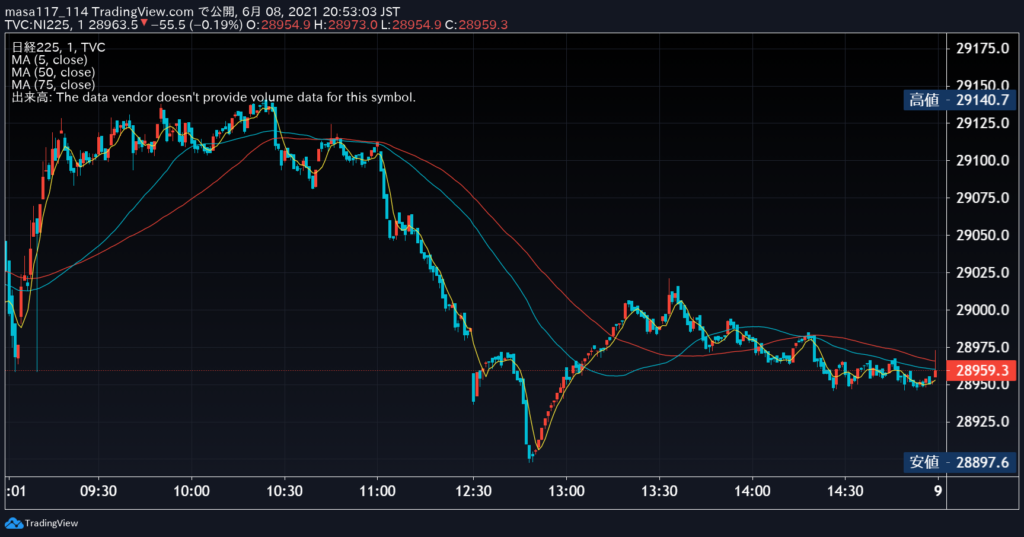Click the TradingView logo icon
The height and width of the screenshot is (537, 1024).
[x=14, y=523]
